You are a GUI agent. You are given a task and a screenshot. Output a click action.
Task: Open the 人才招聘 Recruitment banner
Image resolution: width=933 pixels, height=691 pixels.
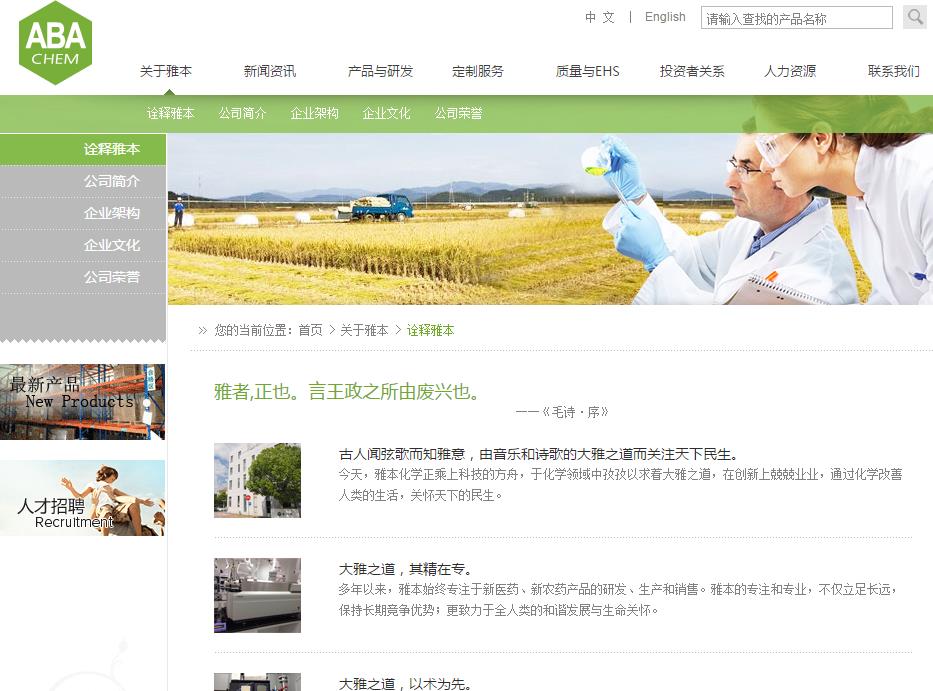(x=83, y=498)
